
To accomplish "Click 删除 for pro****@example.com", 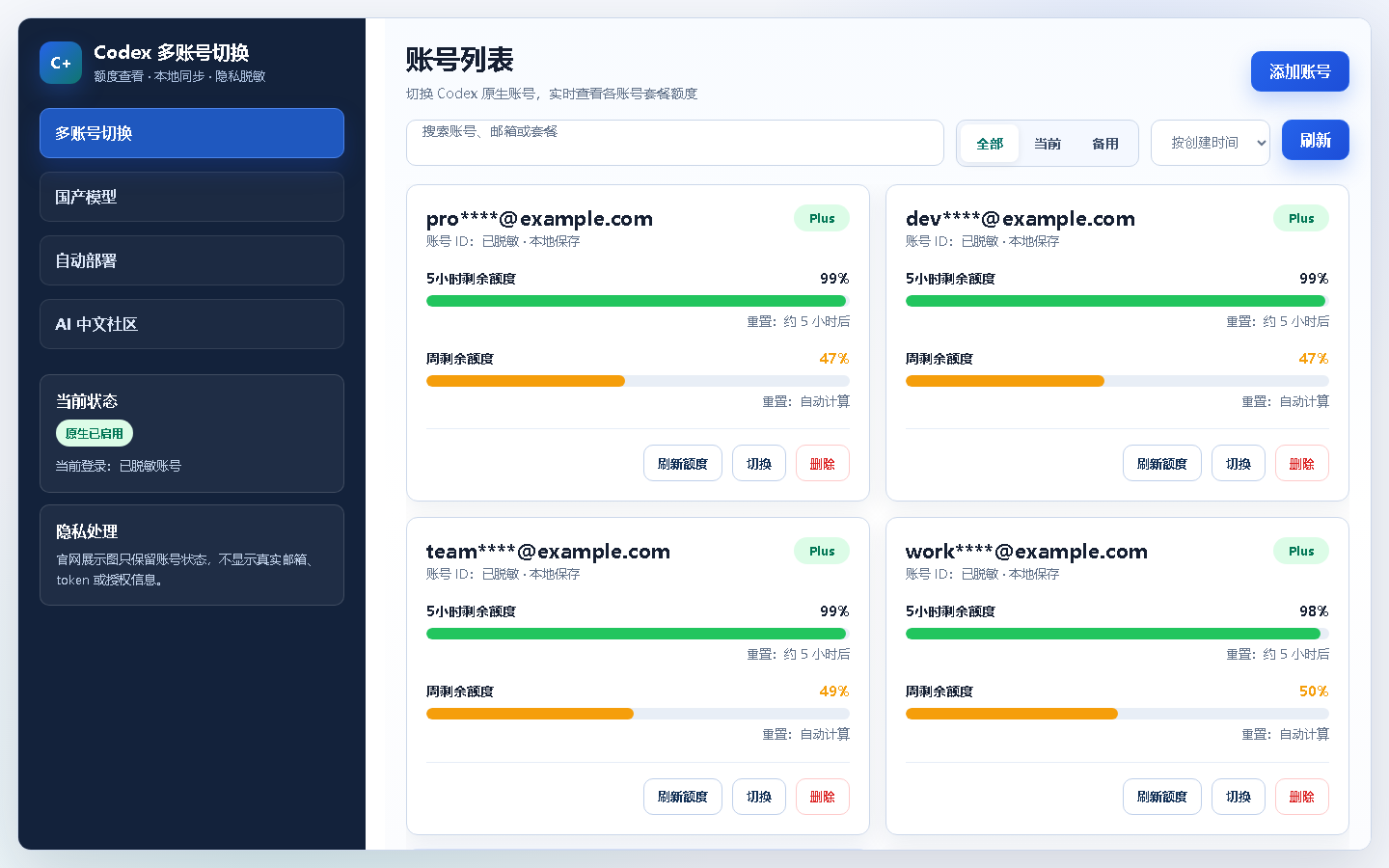I will point(823,463).
